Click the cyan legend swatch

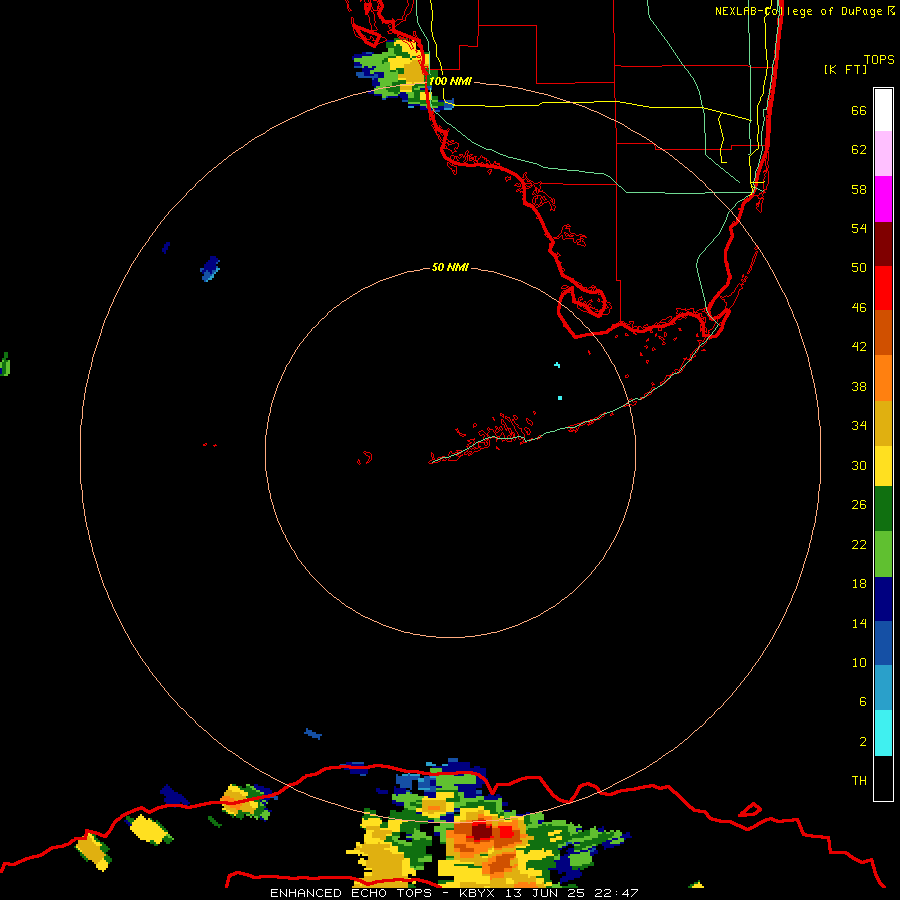pyautogui.click(x=883, y=733)
